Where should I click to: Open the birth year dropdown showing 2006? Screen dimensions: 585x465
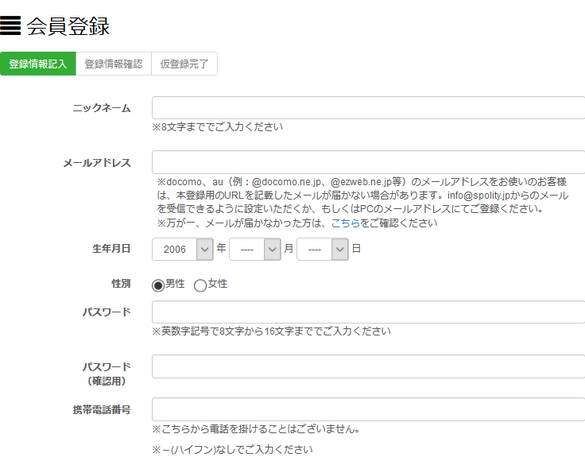pos(183,249)
